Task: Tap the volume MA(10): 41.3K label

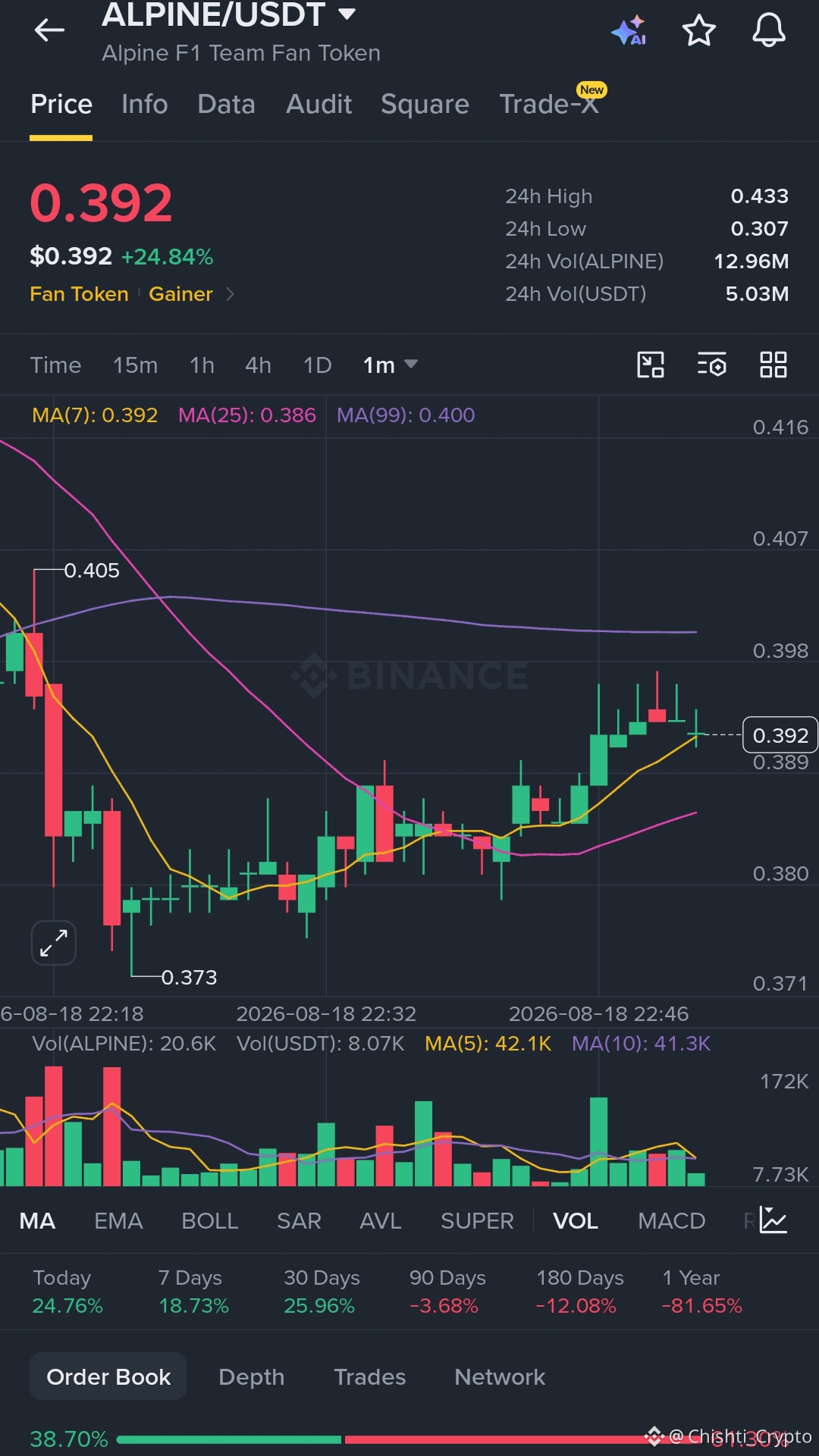Action: pos(641,1044)
